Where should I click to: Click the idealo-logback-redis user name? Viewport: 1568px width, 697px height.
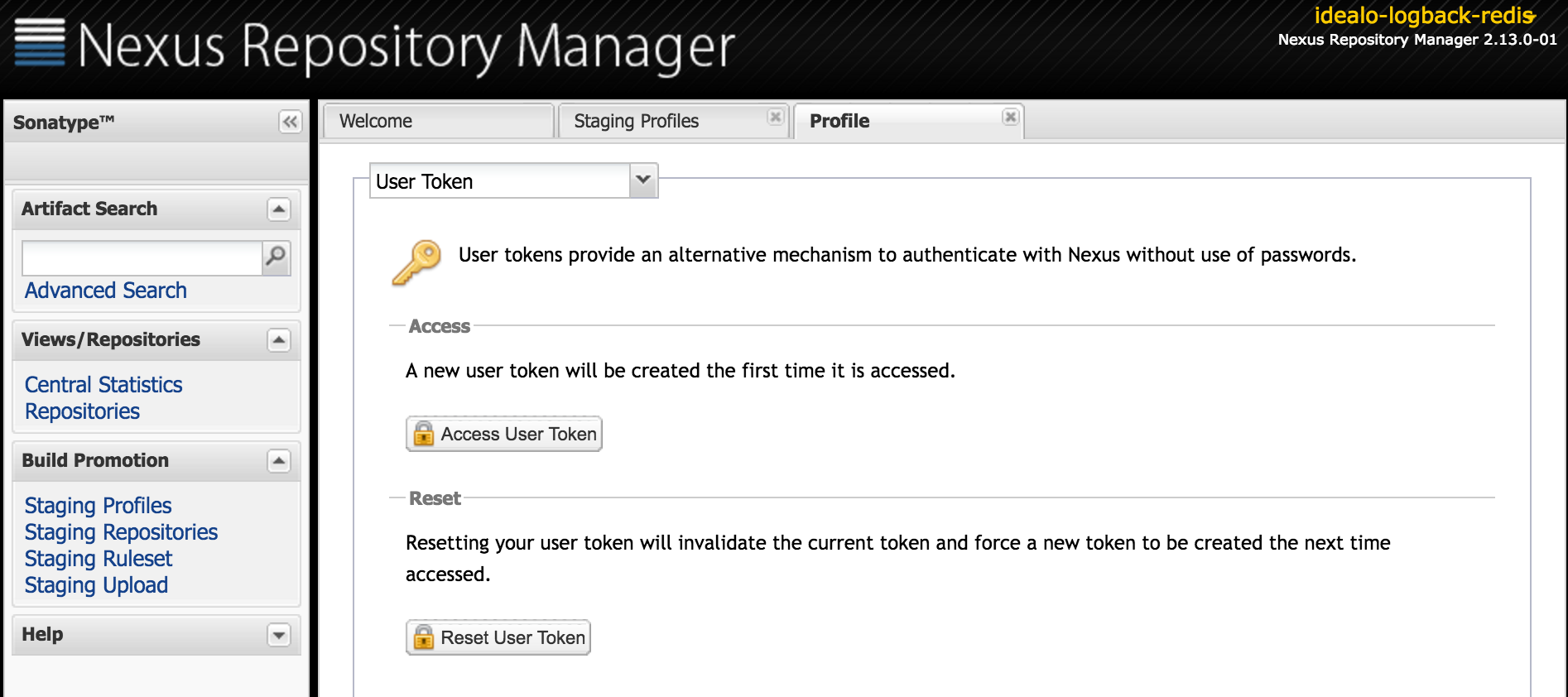coord(1424,16)
